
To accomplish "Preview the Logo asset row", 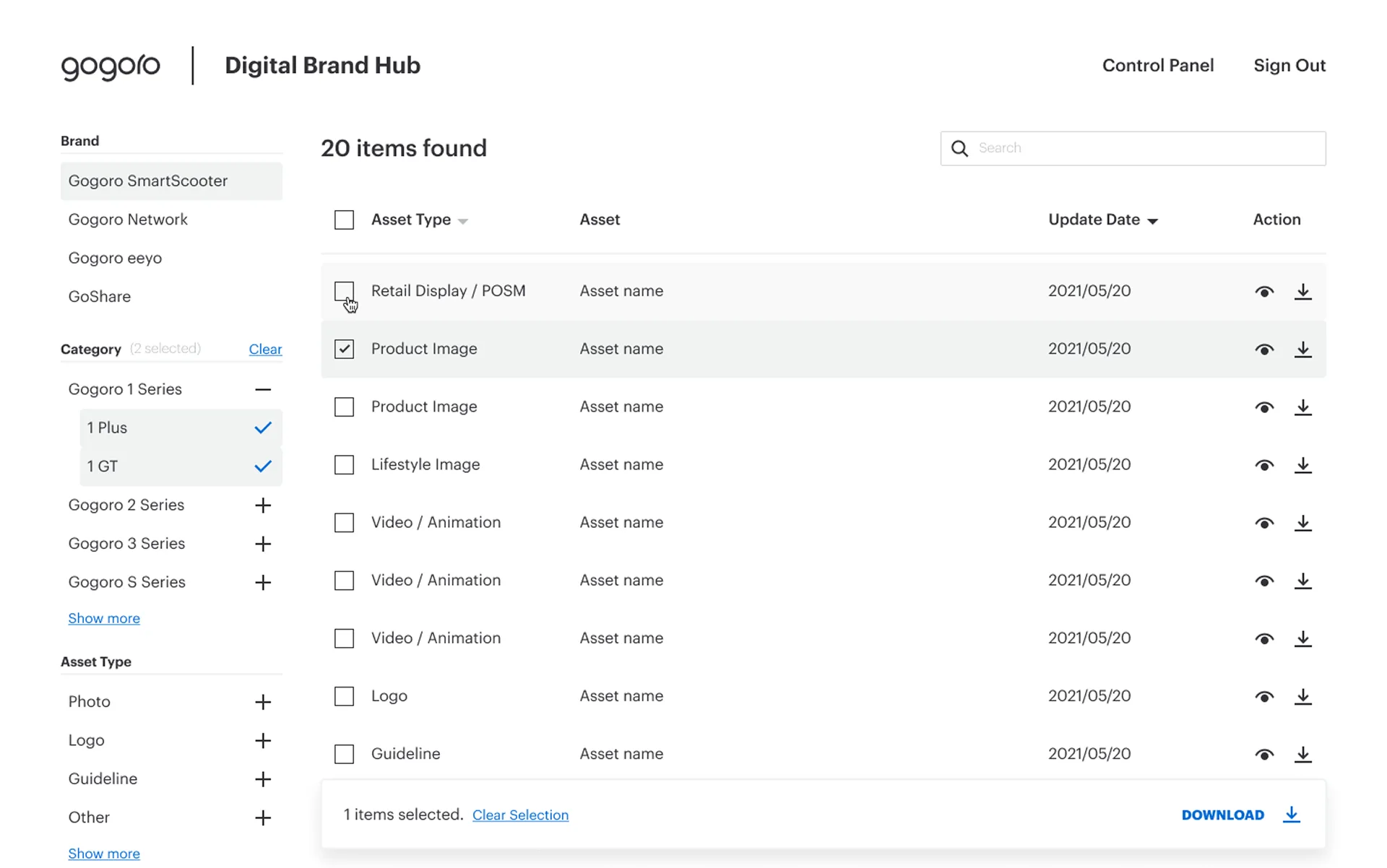I will click(1264, 696).
